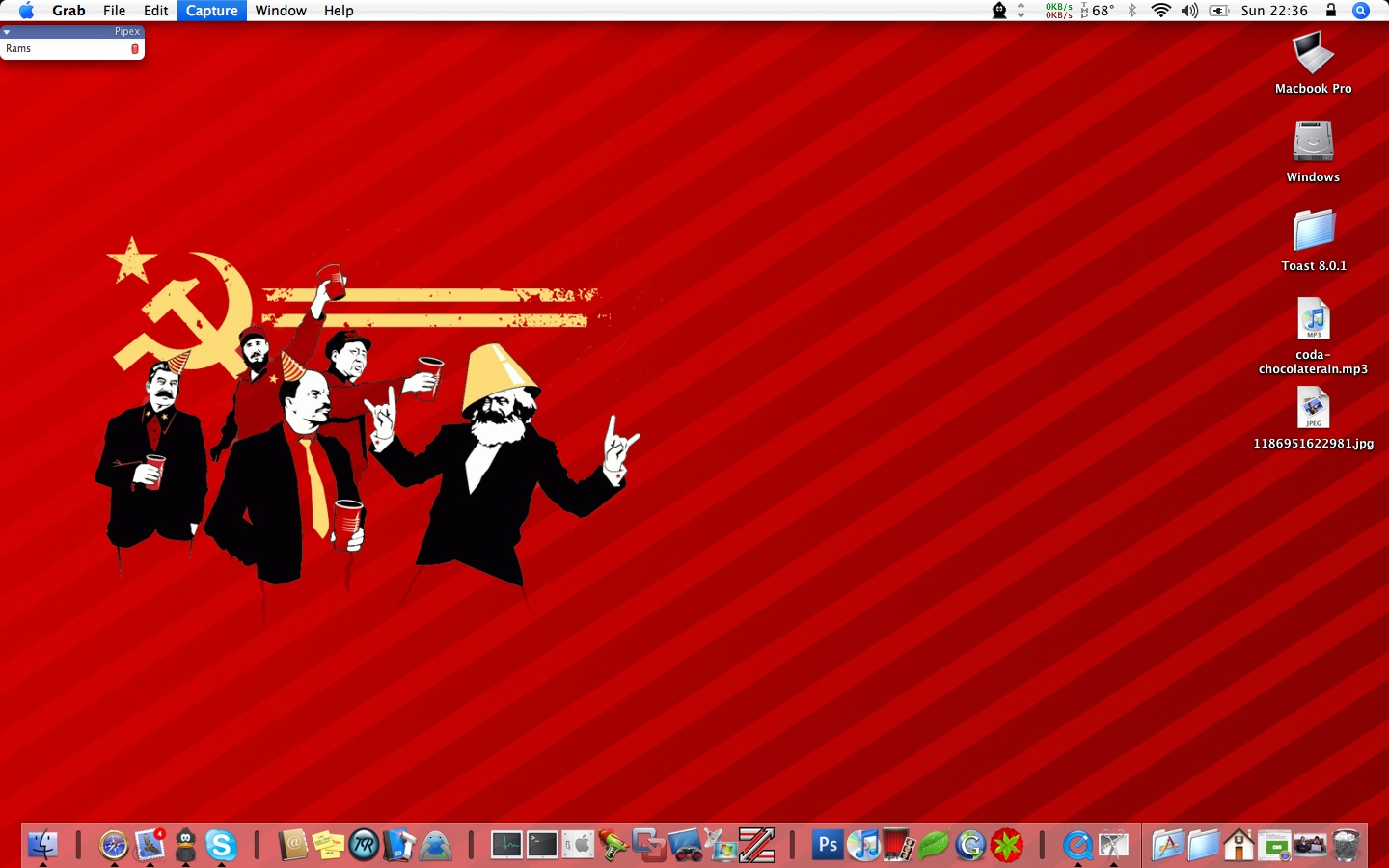Open the Macbook Pro drive icon
The width and height of the screenshot is (1389, 868).
click(1313, 53)
